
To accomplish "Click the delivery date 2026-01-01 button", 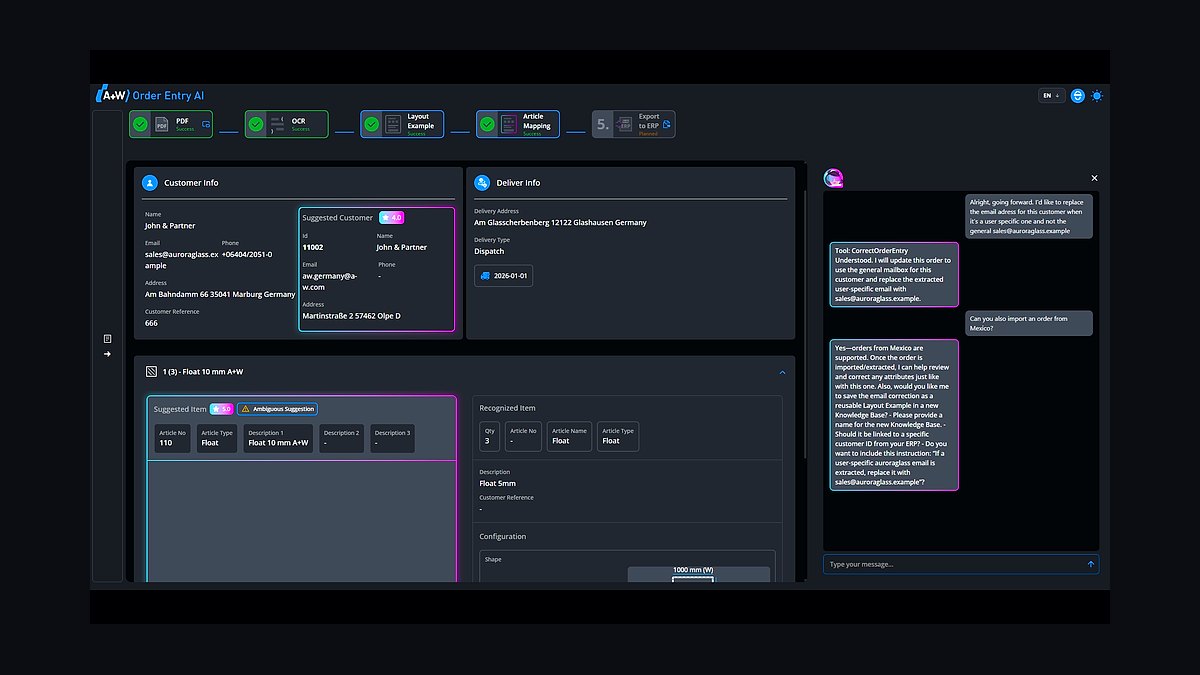I will pyautogui.click(x=503, y=275).
